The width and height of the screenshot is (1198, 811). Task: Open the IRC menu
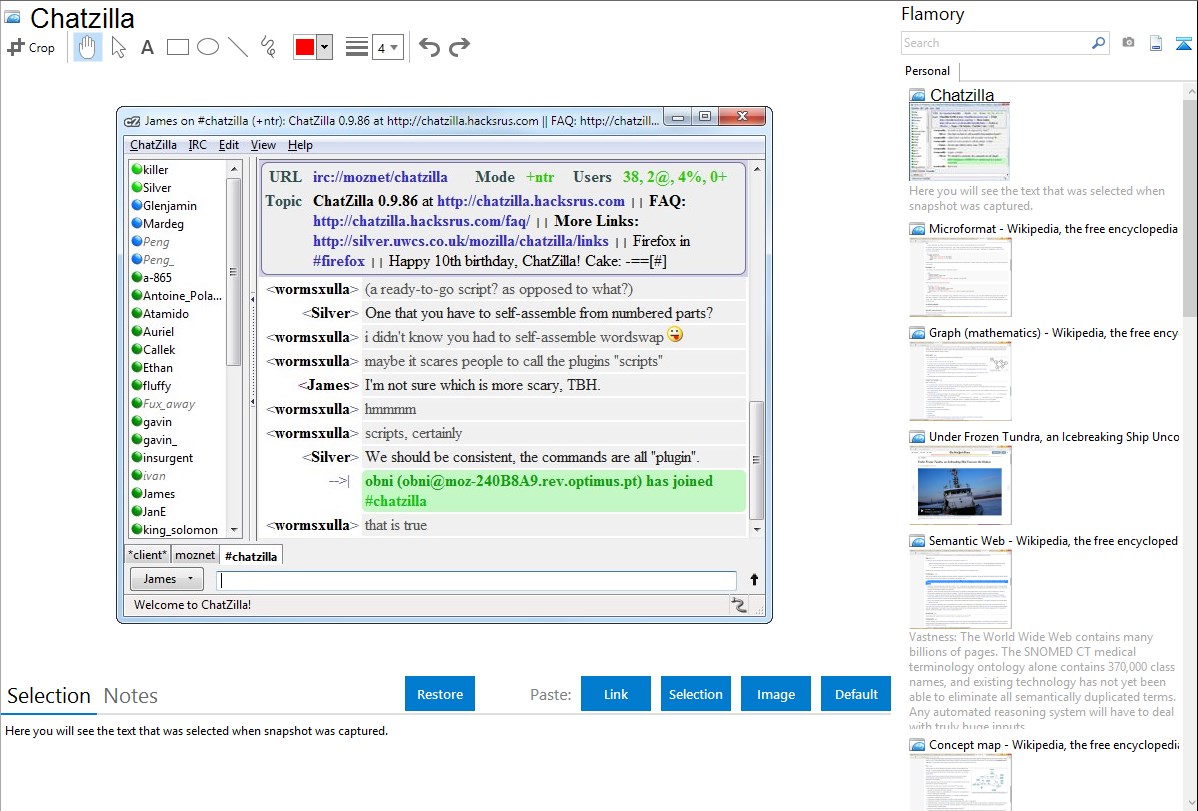click(197, 145)
